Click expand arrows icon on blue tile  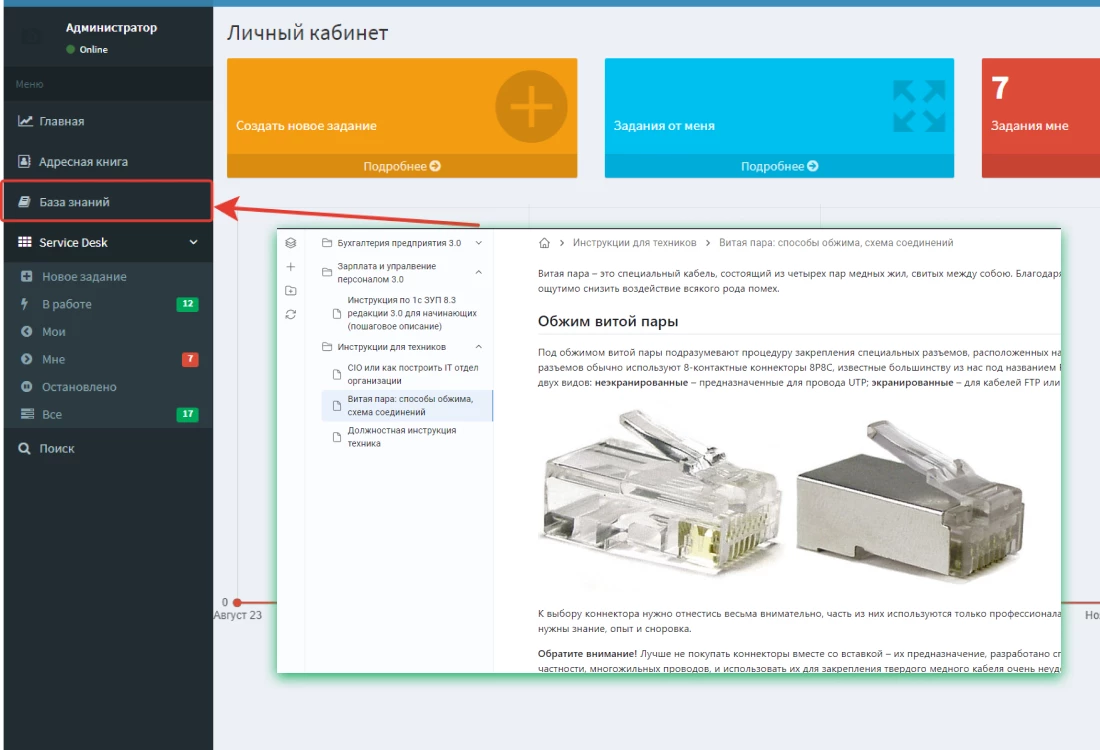[918, 106]
